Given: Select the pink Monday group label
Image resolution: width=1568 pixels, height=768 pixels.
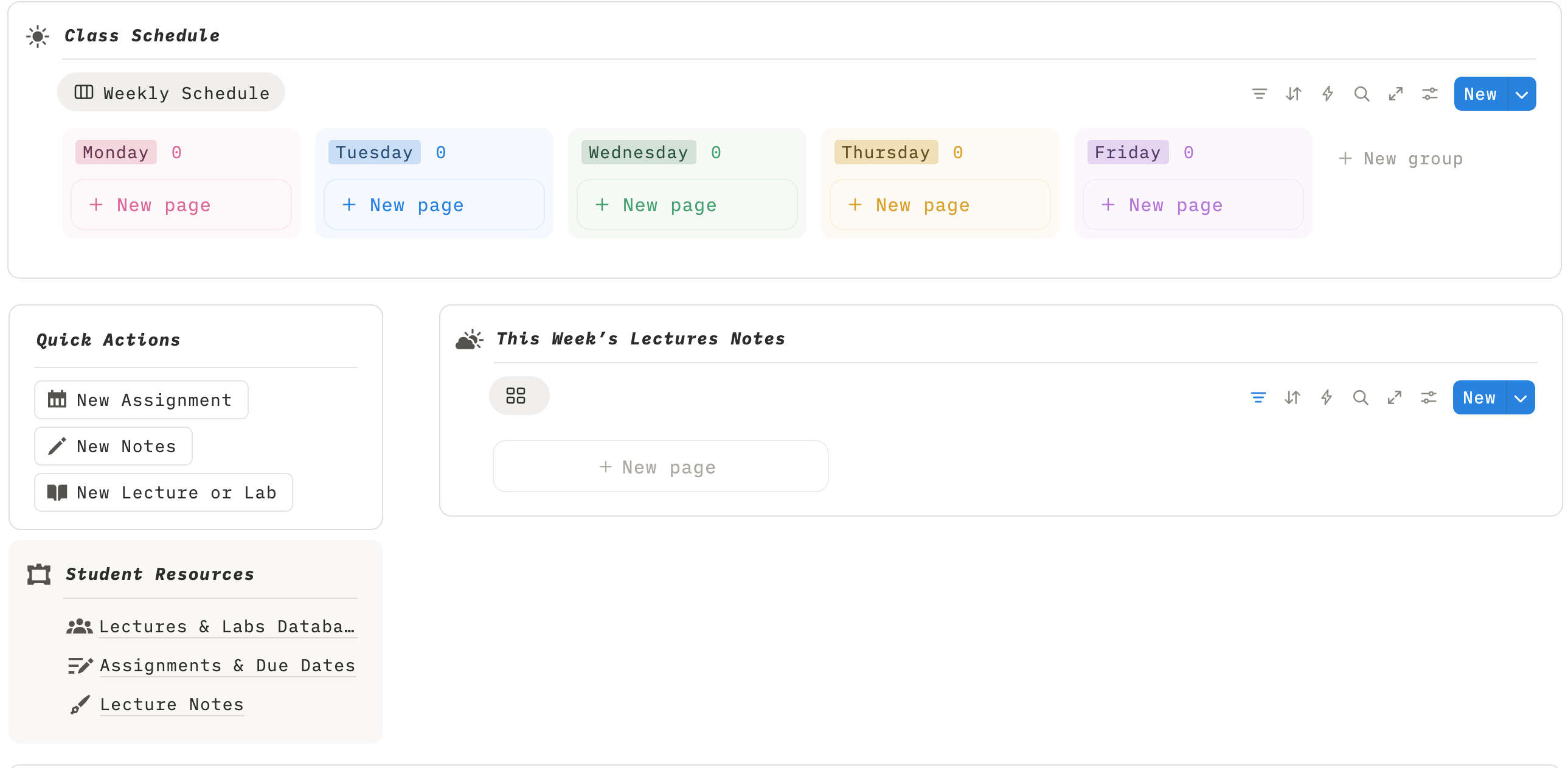Looking at the screenshot, I should (x=116, y=152).
